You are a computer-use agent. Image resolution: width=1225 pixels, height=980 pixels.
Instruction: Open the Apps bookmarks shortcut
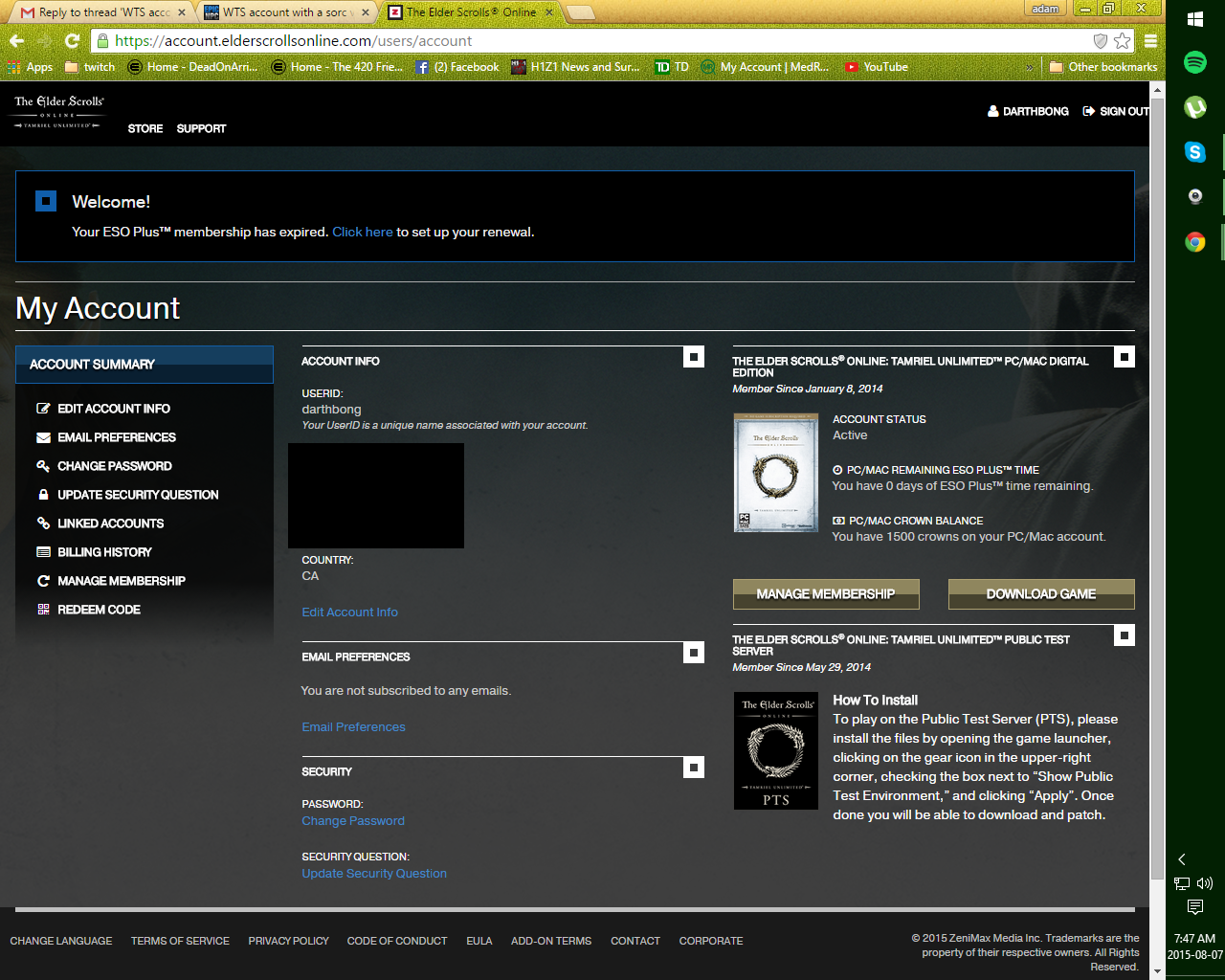(x=30, y=67)
